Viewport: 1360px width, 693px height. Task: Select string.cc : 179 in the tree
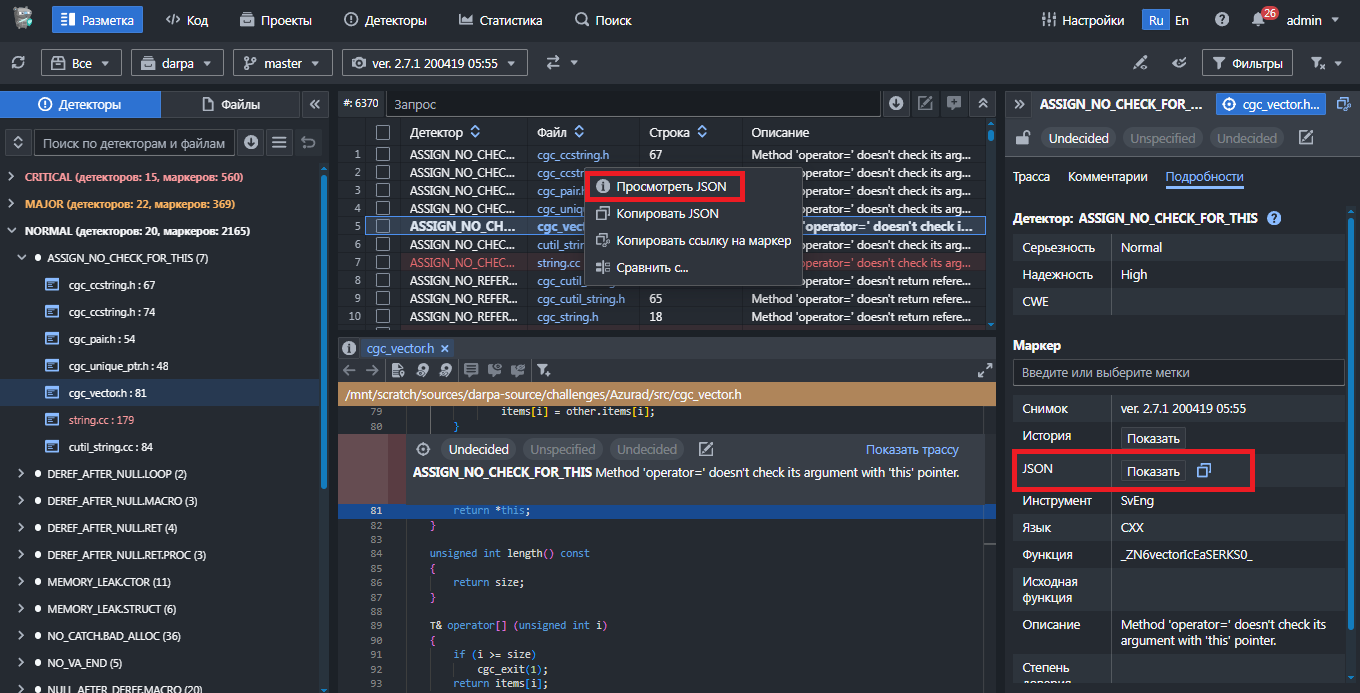pyautogui.click(x=101, y=420)
